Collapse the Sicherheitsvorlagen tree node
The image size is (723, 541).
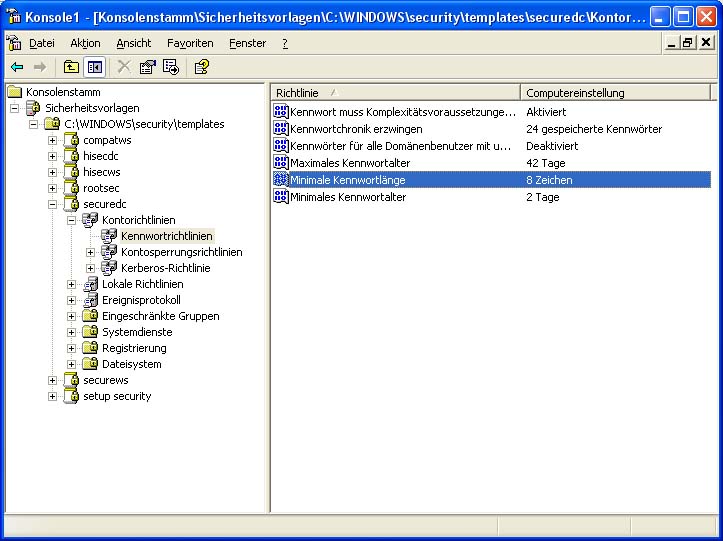pyautogui.click(x=14, y=108)
